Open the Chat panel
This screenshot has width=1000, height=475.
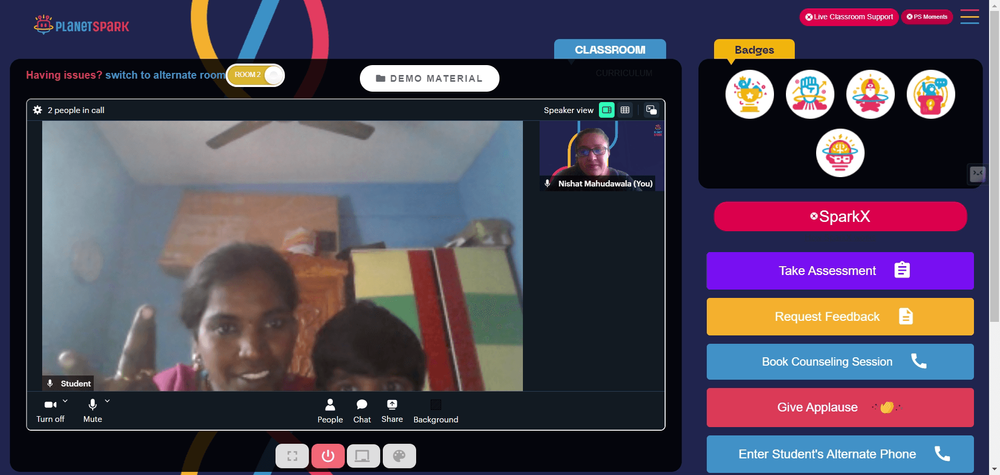(362, 411)
